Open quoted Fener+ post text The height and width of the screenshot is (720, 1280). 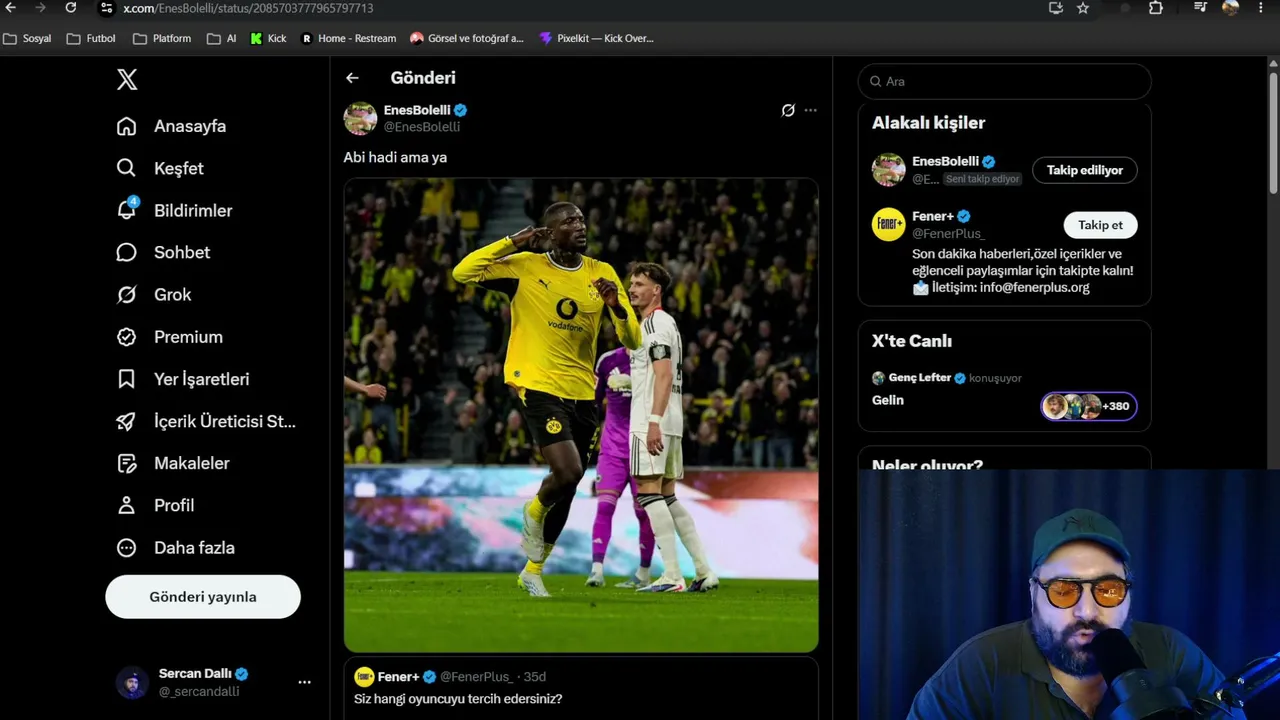click(458, 699)
